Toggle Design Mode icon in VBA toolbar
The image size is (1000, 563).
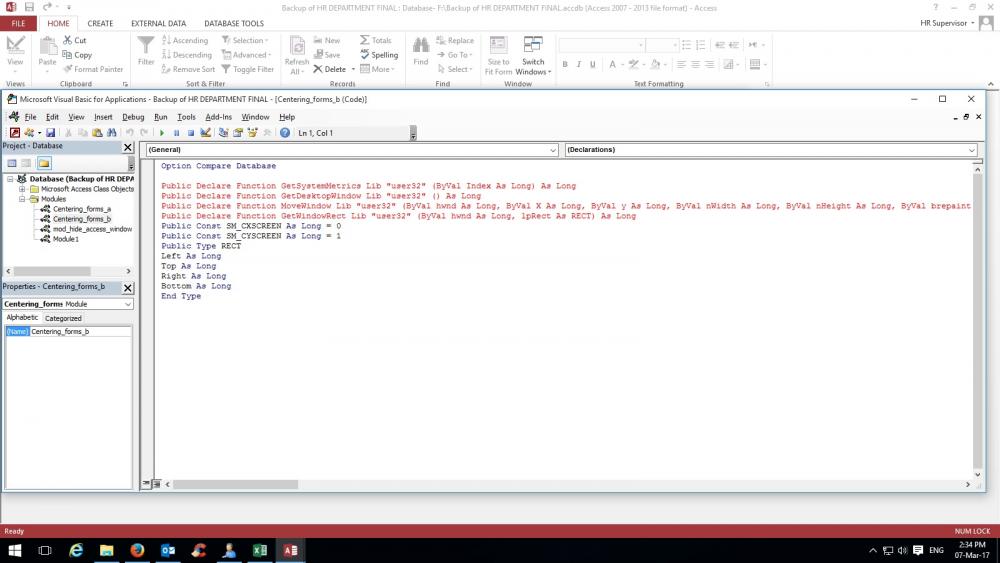tap(205, 133)
